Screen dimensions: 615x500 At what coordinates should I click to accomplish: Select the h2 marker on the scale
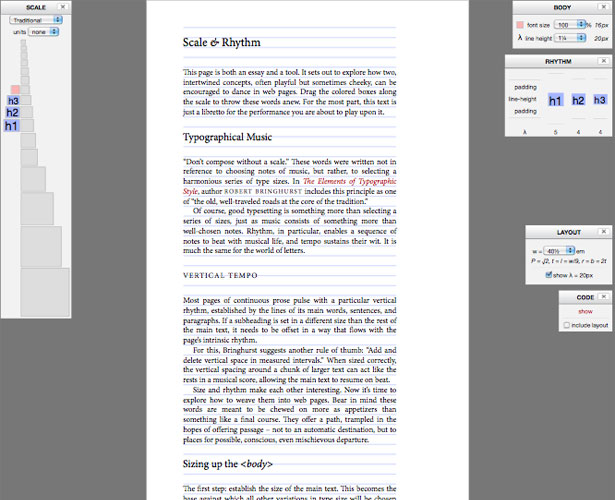coord(12,113)
